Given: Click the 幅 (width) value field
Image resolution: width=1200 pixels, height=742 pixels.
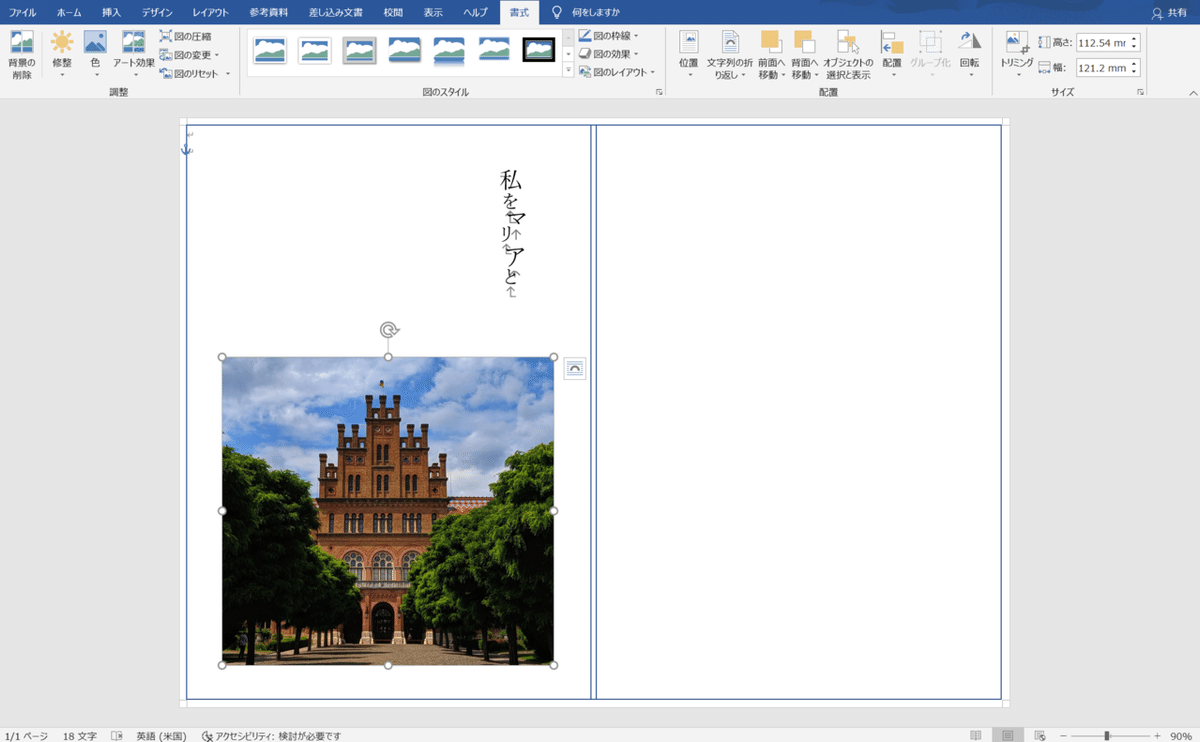Looking at the screenshot, I should (1103, 68).
